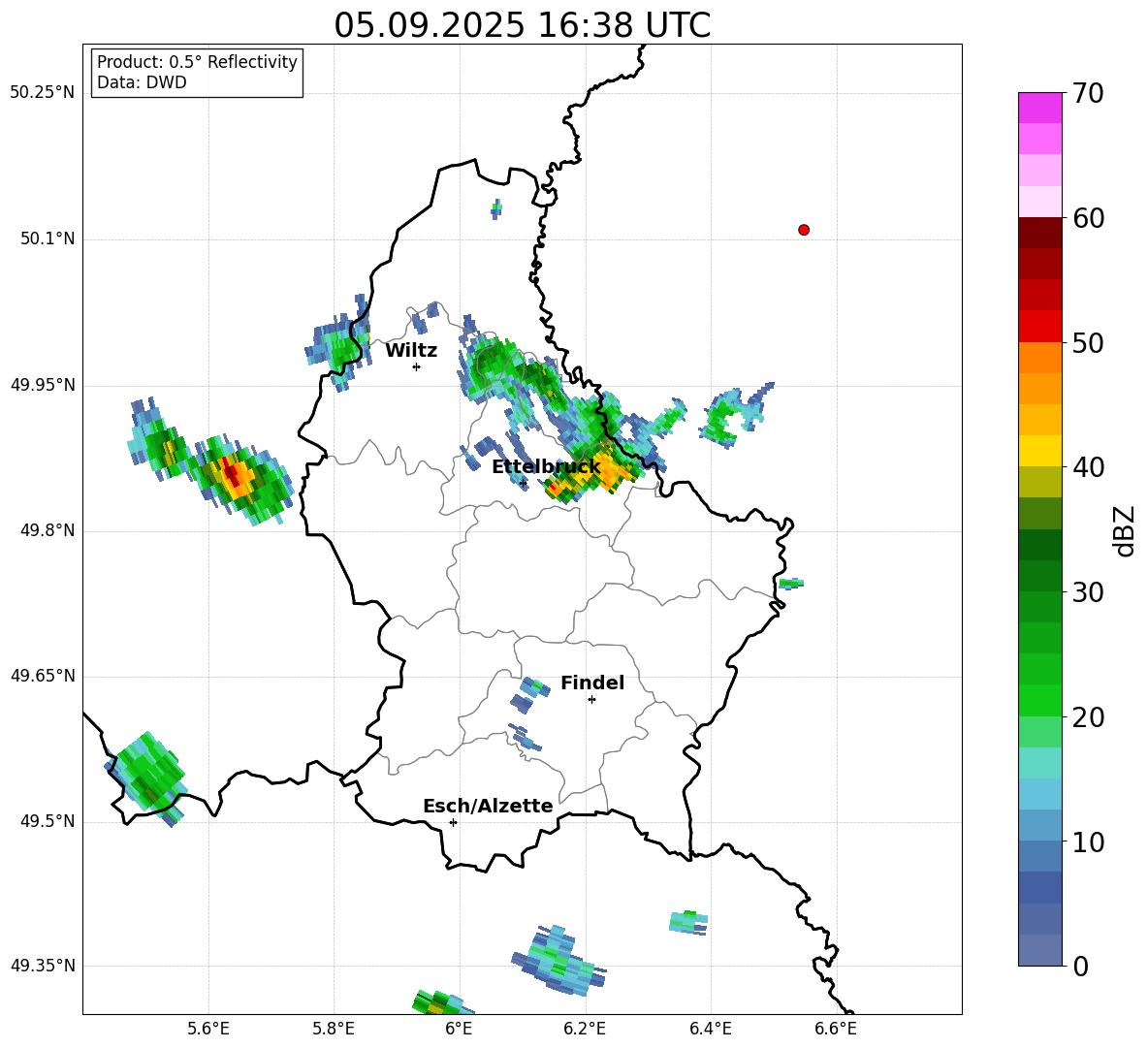Click the Findel city label
The width and height of the screenshot is (1148, 1048).
pos(592,683)
